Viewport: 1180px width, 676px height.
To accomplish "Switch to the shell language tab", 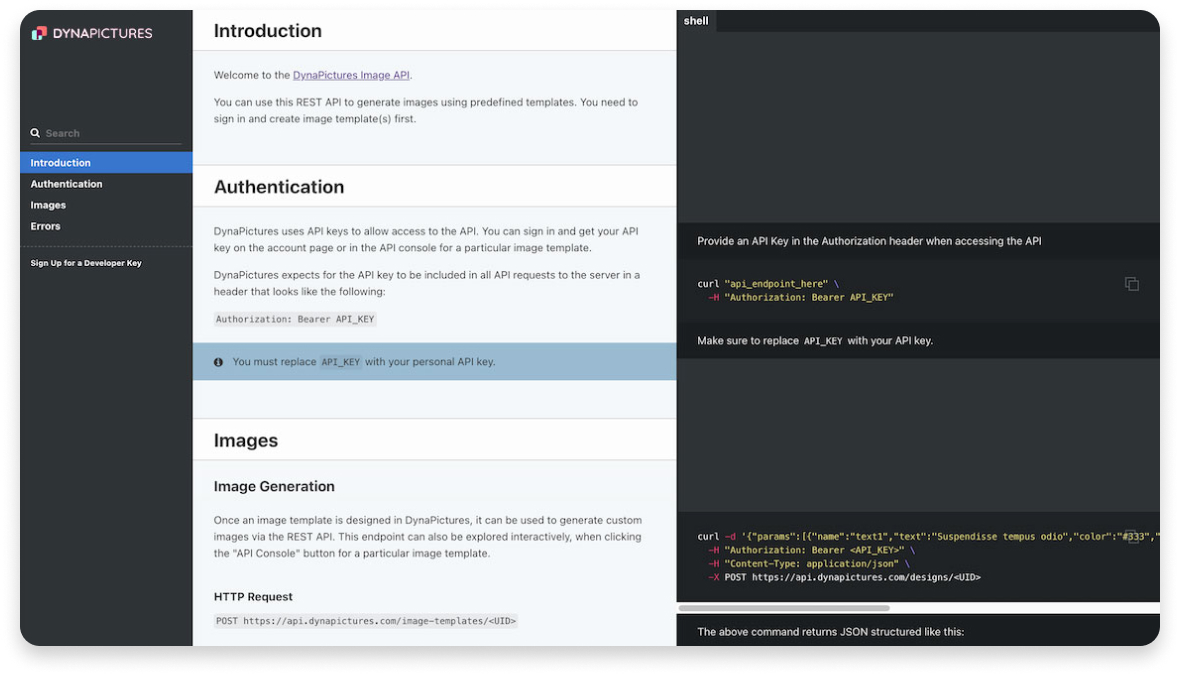I will (x=696, y=21).
